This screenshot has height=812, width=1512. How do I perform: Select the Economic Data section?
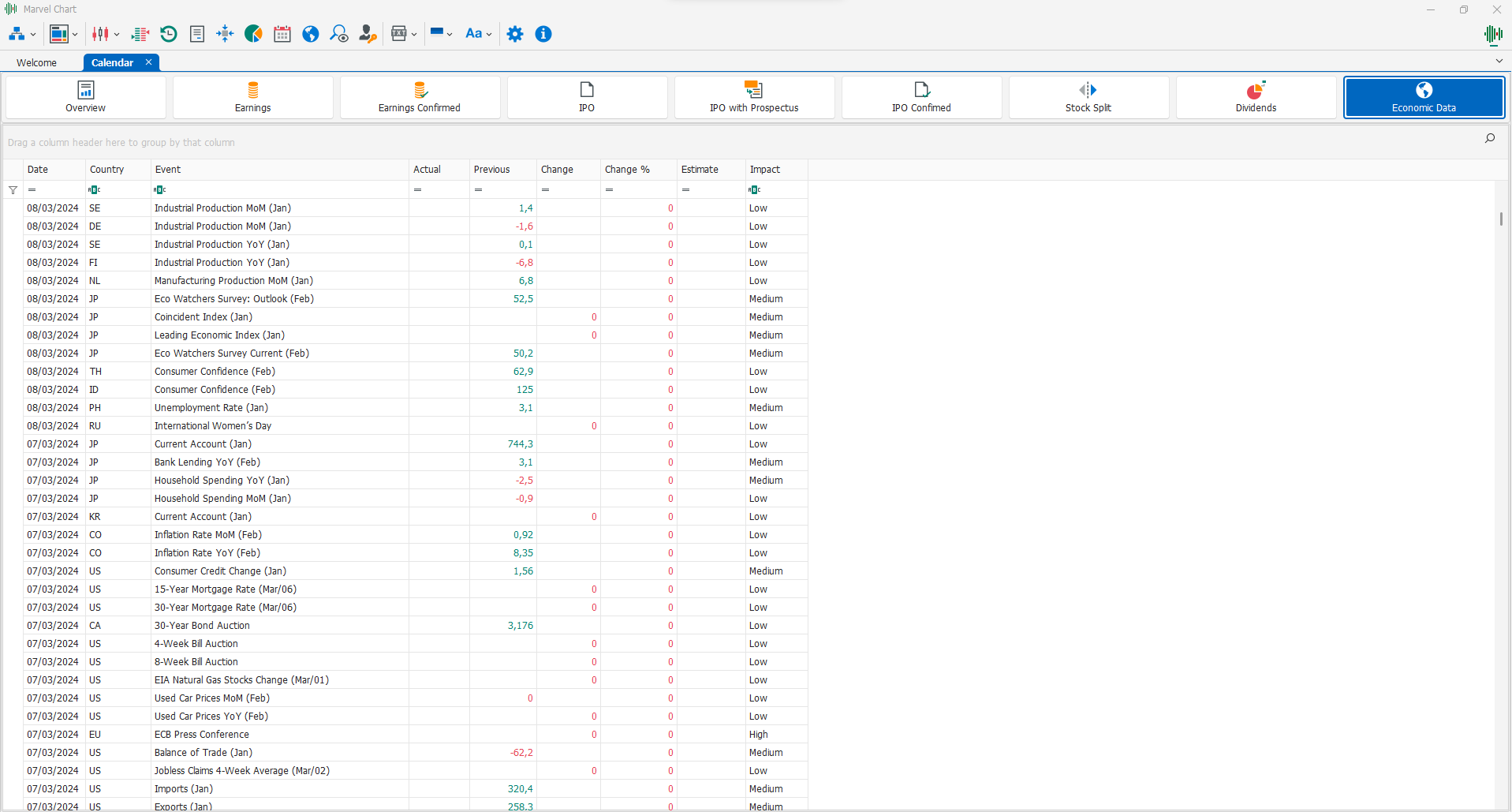tap(1424, 98)
